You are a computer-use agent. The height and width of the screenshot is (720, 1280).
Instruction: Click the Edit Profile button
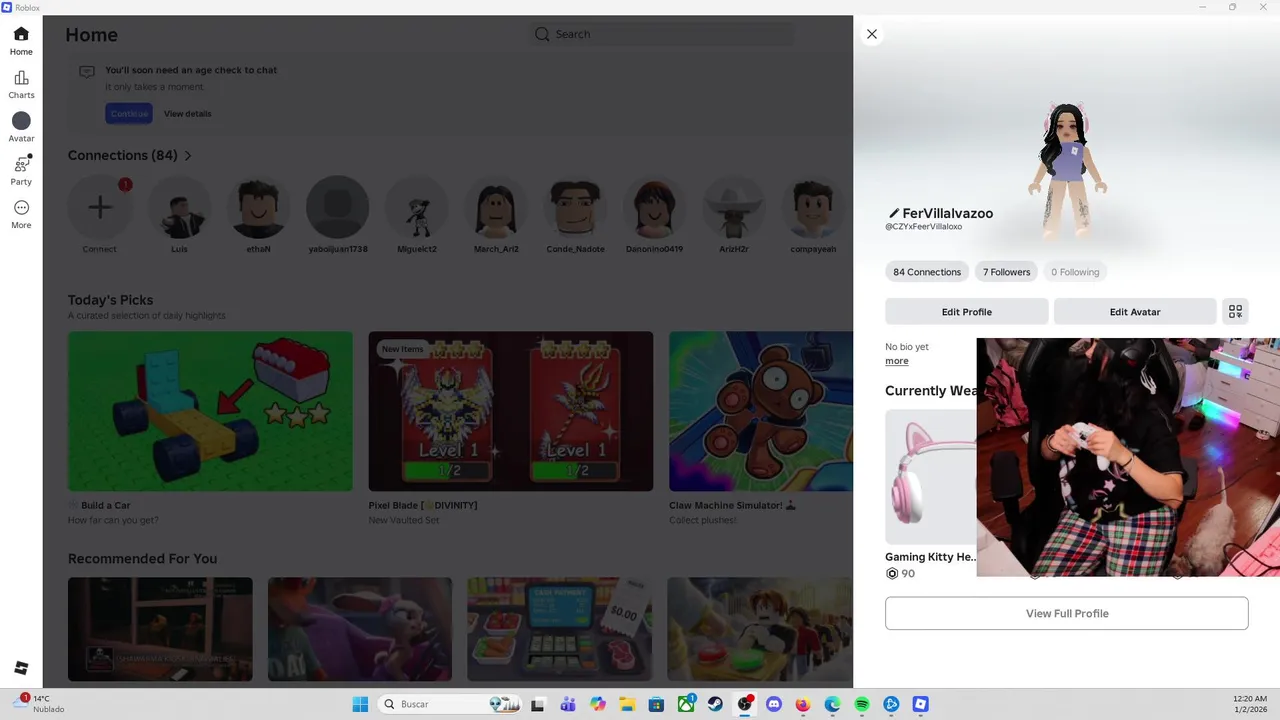coord(967,311)
